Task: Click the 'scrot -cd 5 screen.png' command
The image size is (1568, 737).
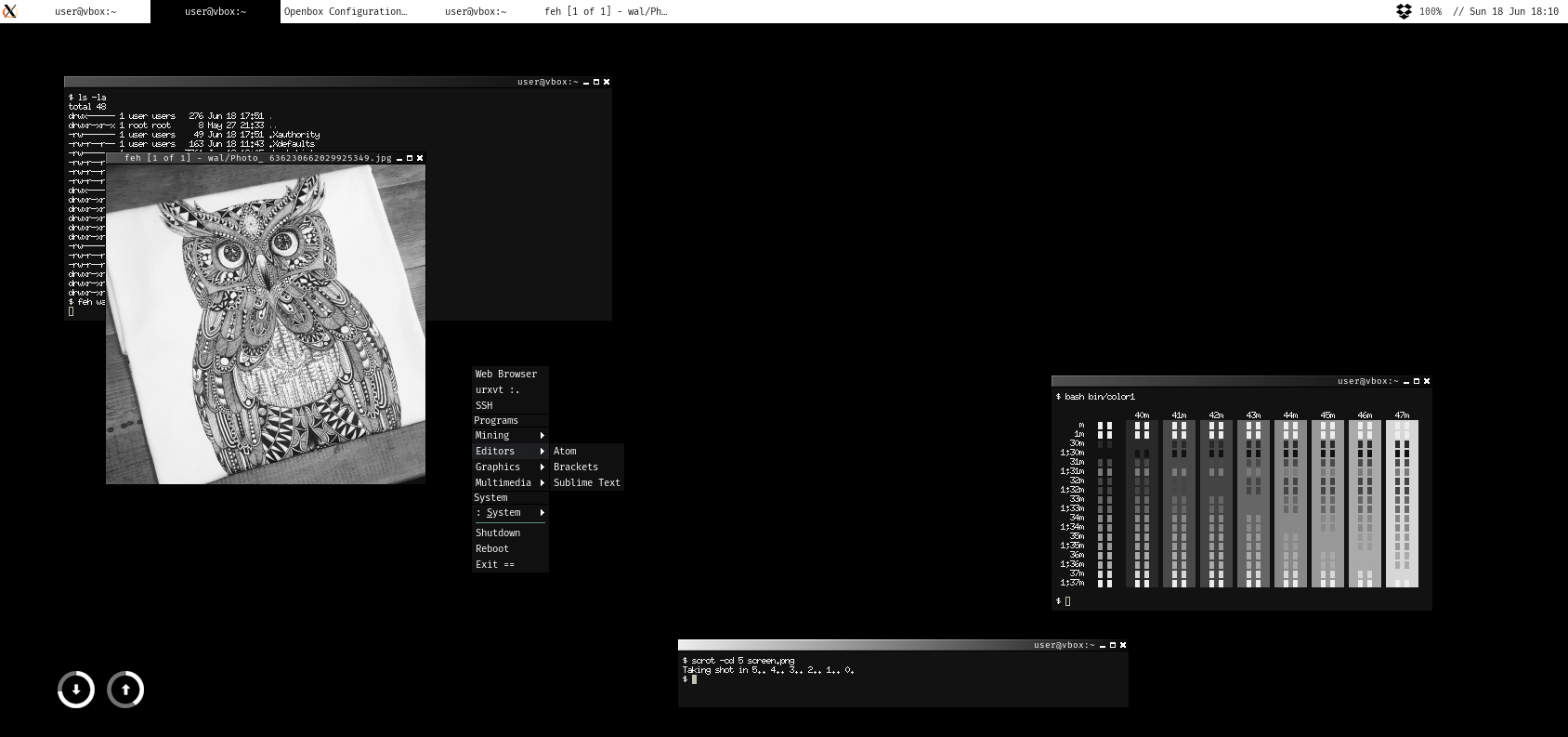Action: point(743,661)
